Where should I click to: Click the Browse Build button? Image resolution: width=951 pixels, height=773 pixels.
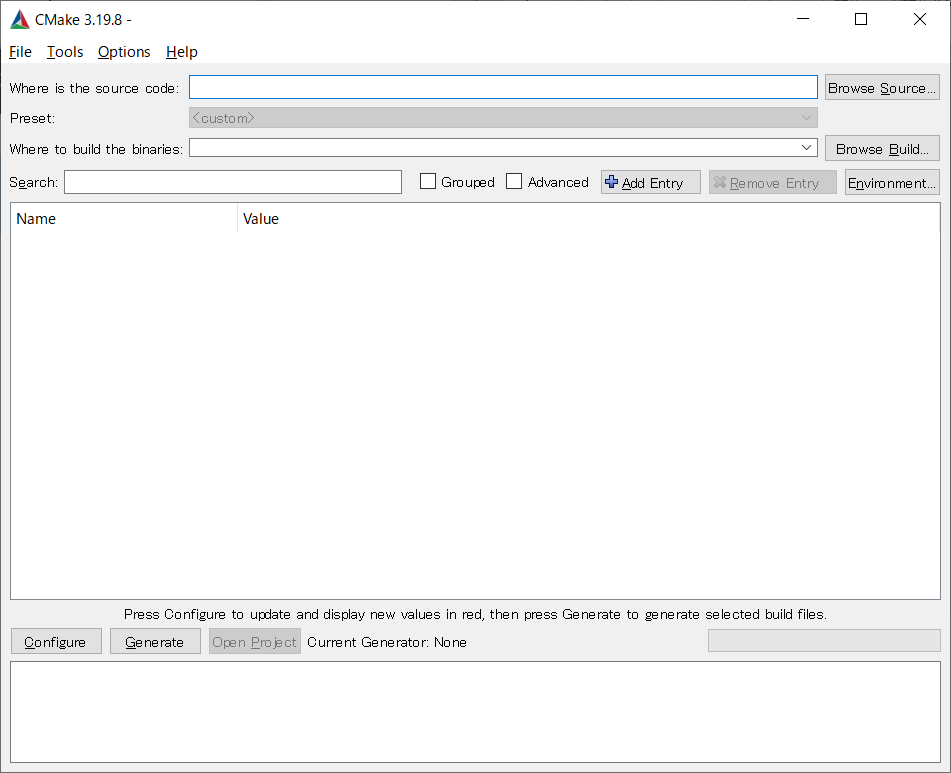click(x=882, y=149)
